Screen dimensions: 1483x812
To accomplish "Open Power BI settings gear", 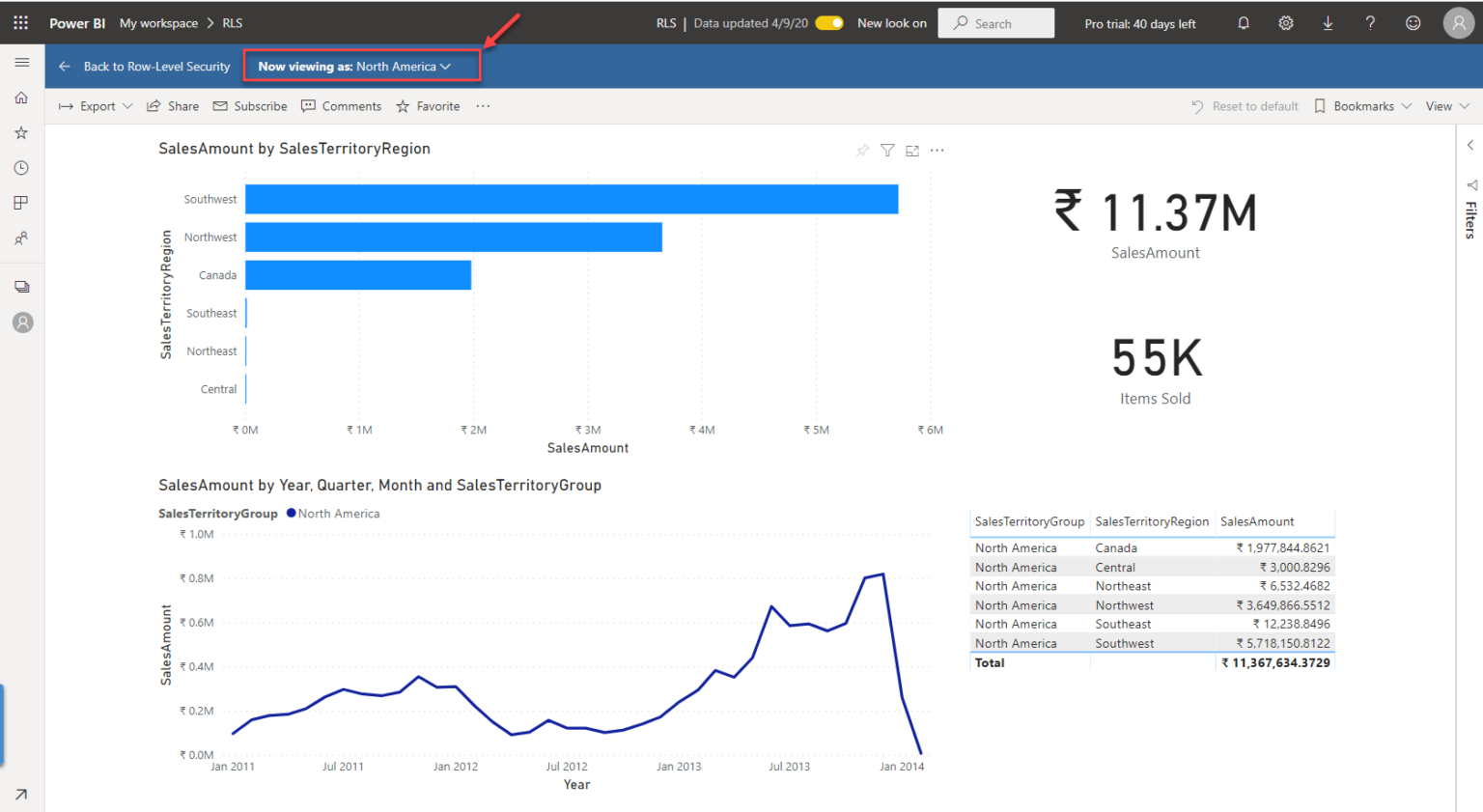I will [1285, 22].
